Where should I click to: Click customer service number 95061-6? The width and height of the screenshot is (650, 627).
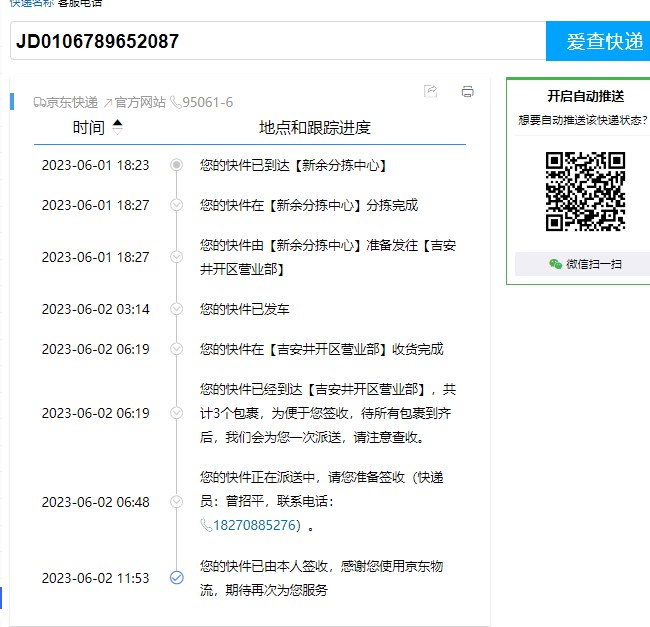coord(208,102)
